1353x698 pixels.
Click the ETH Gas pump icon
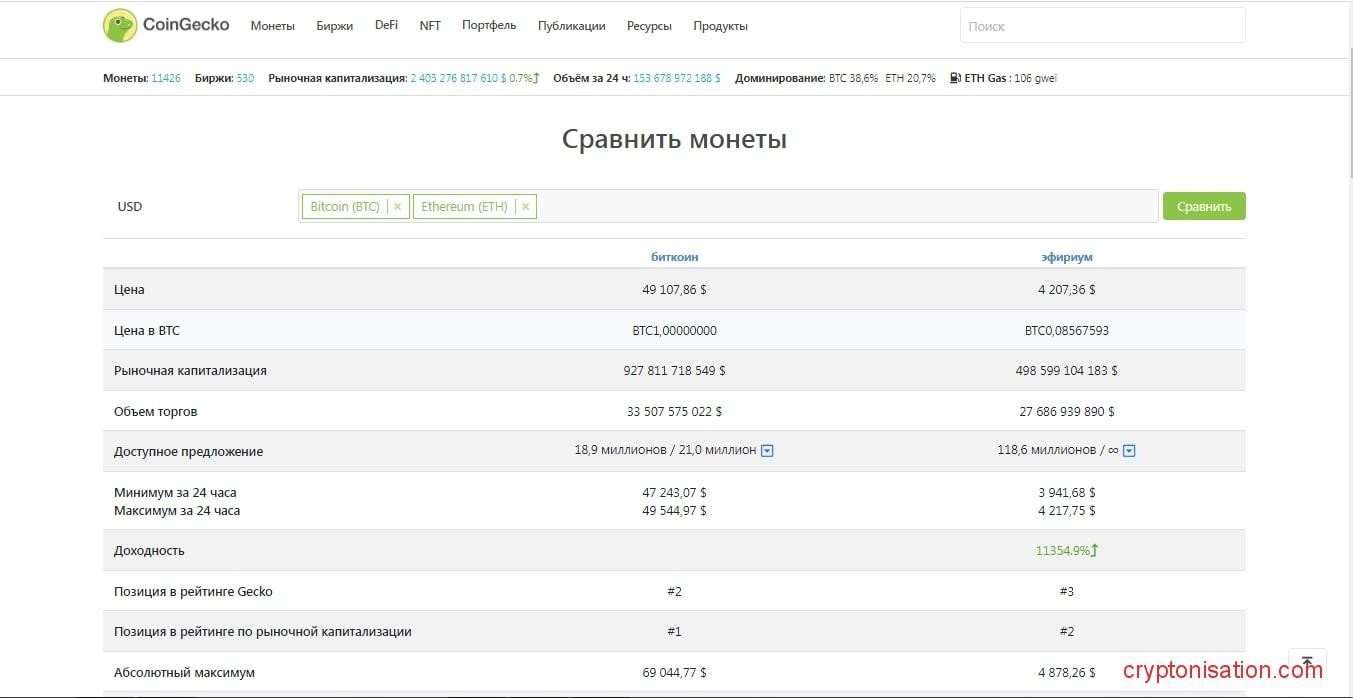click(955, 78)
